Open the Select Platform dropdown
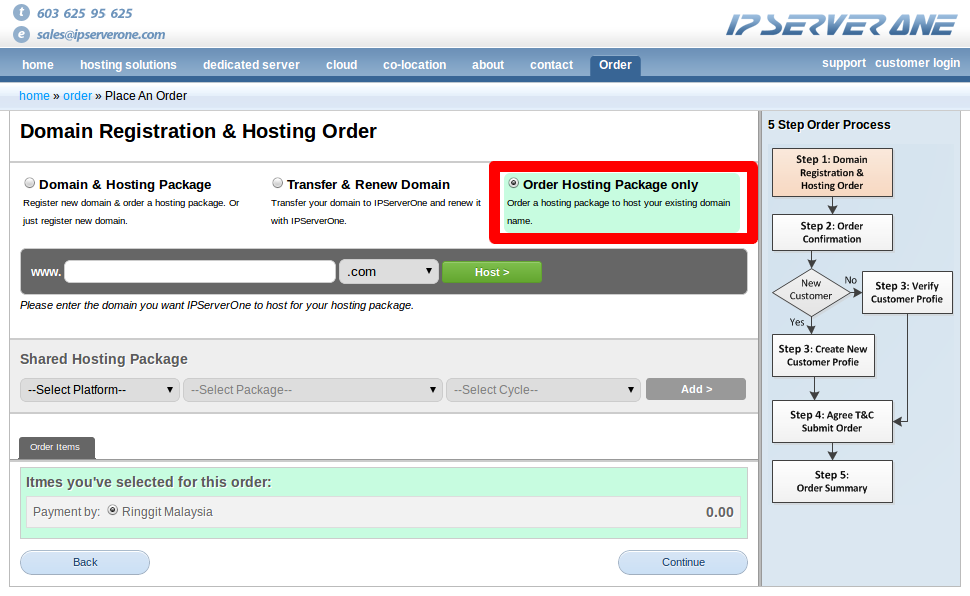Screen dimensions: 970x596 (x=100, y=390)
